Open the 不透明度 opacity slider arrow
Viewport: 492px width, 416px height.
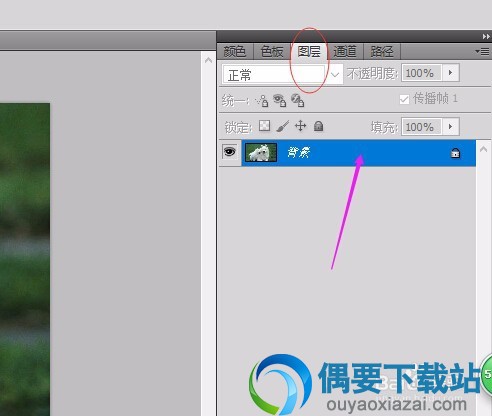451,73
